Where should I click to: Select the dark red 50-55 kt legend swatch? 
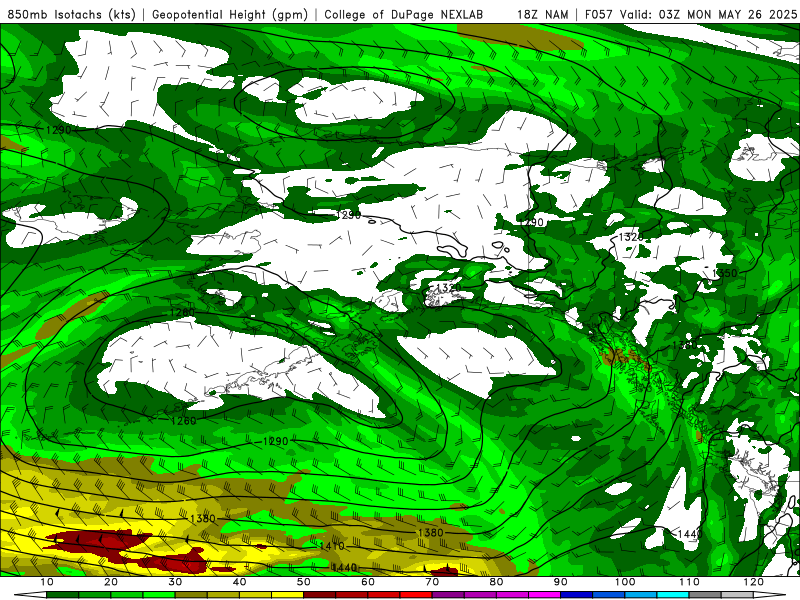[319, 595]
